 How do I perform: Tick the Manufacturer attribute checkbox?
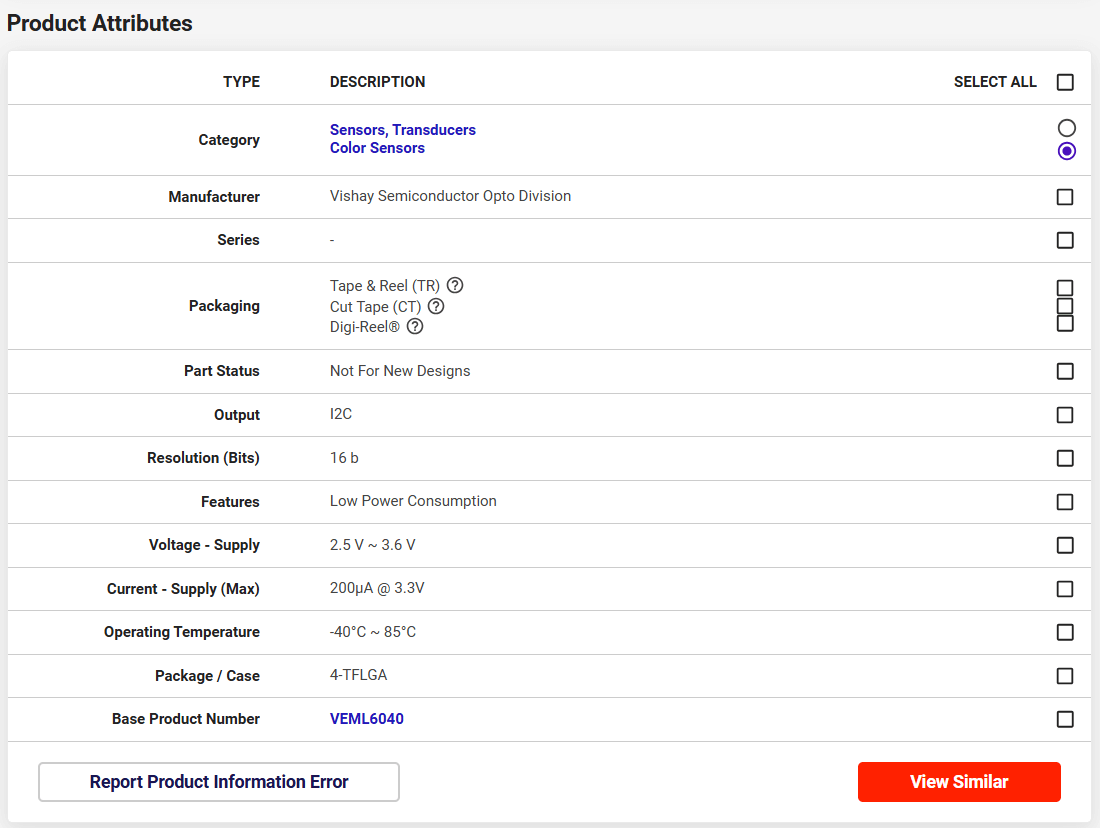(x=1065, y=197)
